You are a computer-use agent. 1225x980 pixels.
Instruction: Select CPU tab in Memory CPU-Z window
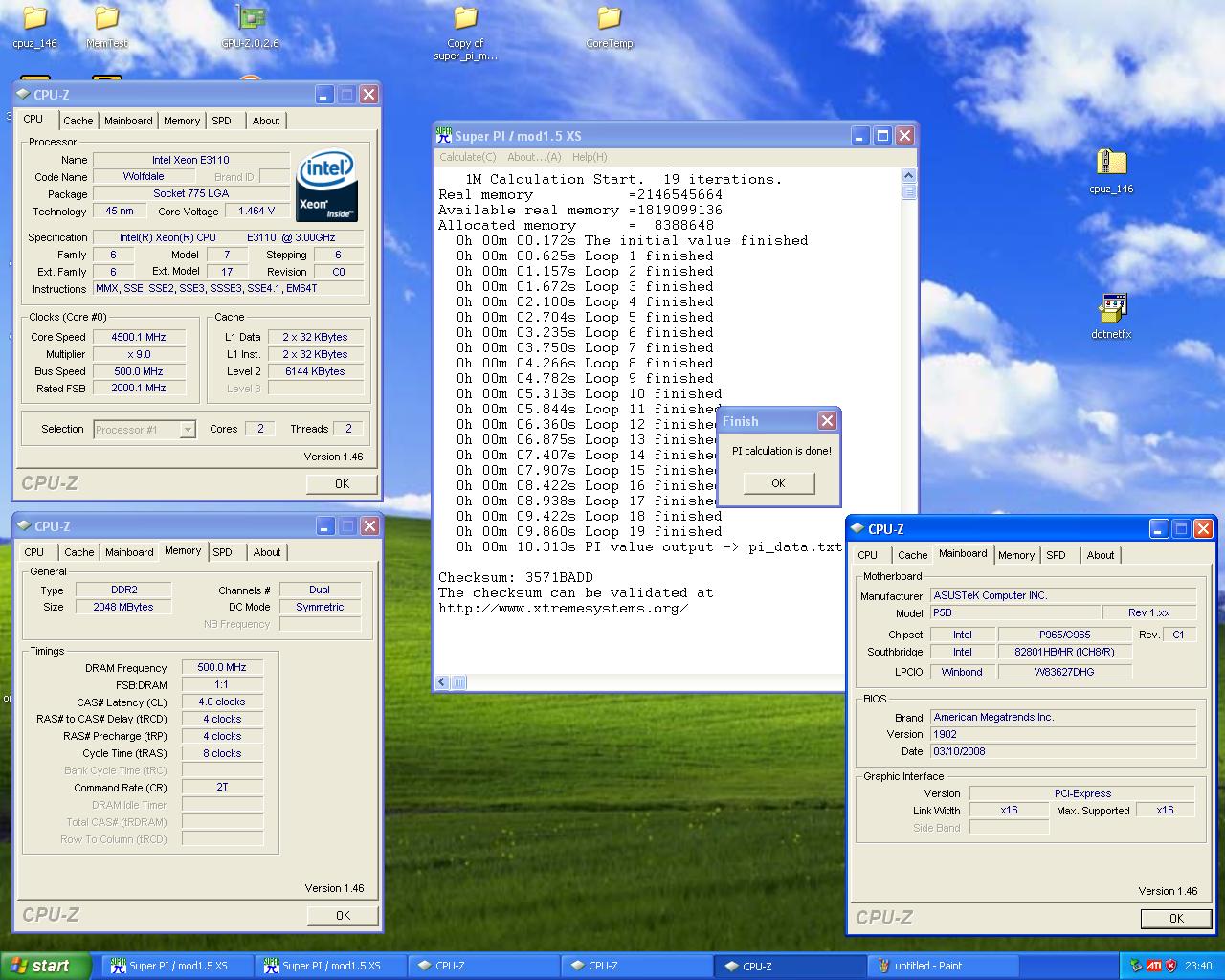pos(34,552)
